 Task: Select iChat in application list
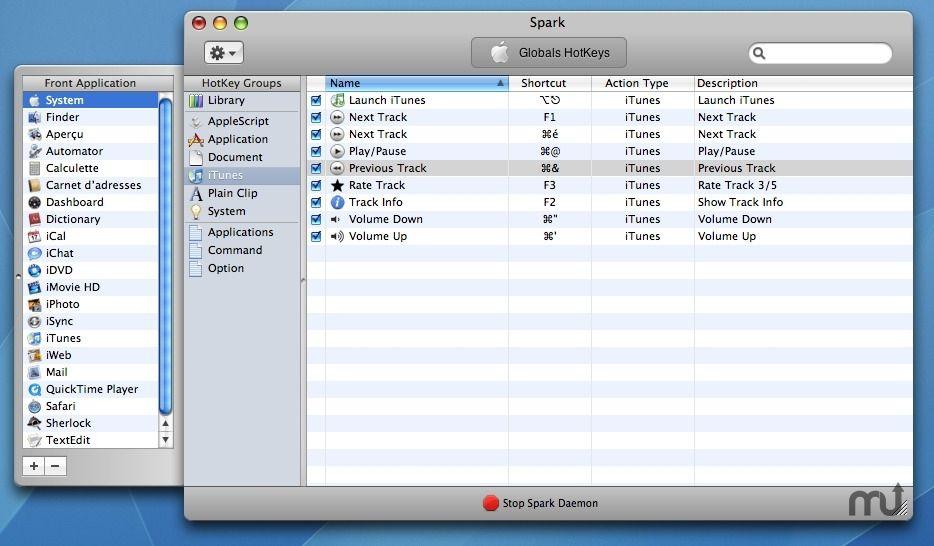point(91,253)
